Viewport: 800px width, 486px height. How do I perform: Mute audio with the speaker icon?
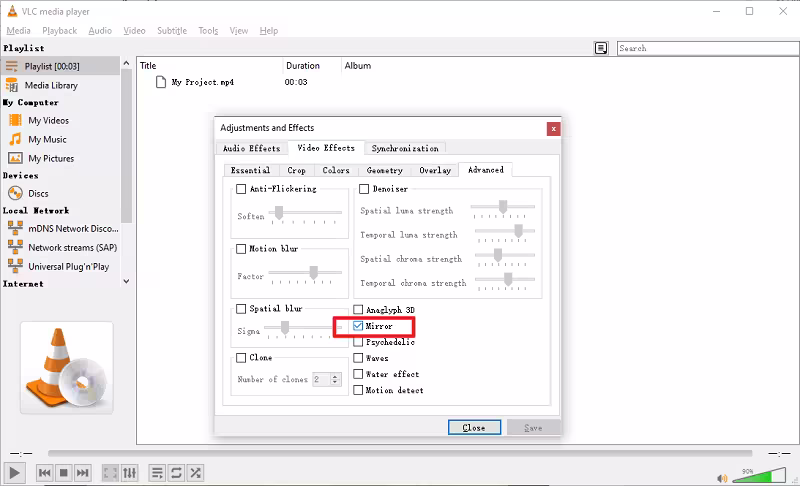coord(722,478)
